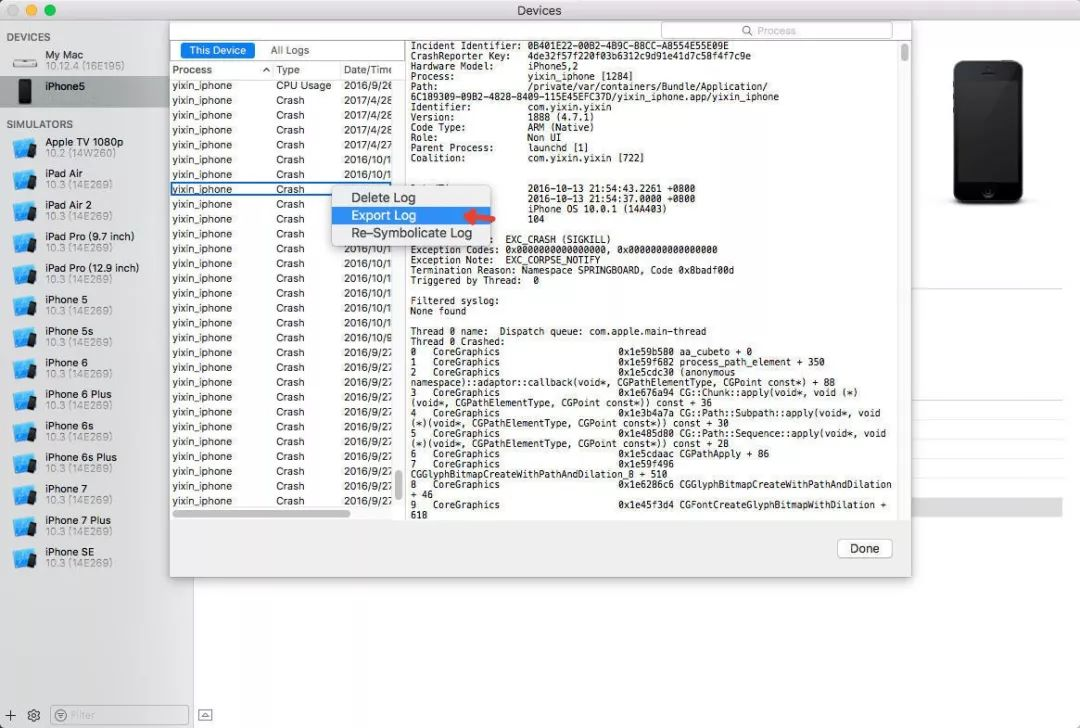Image resolution: width=1080 pixels, height=728 pixels.
Task: Sort by the Type column header
Action: pos(307,70)
